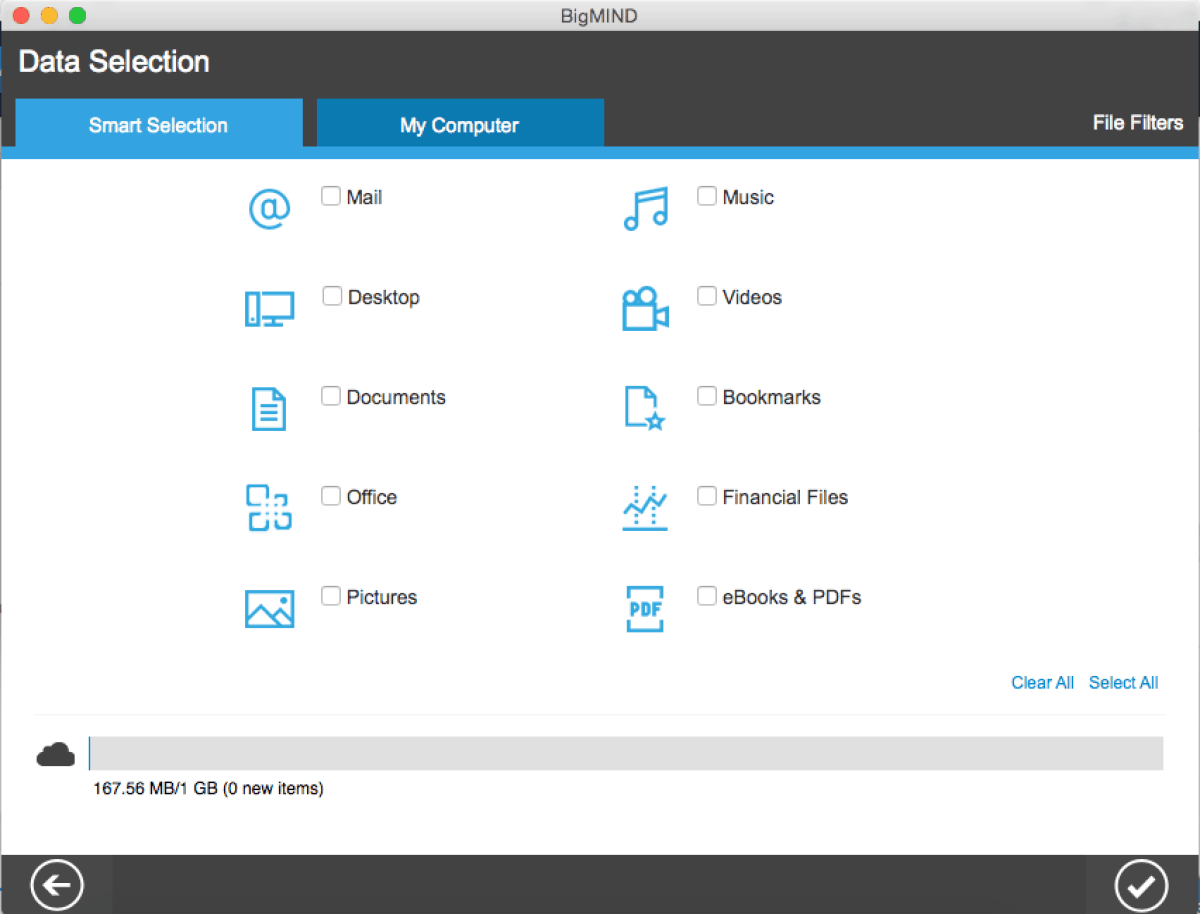Viewport: 1200px width, 914px height.
Task: Tick the Desktop checkbox
Action: click(x=332, y=296)
